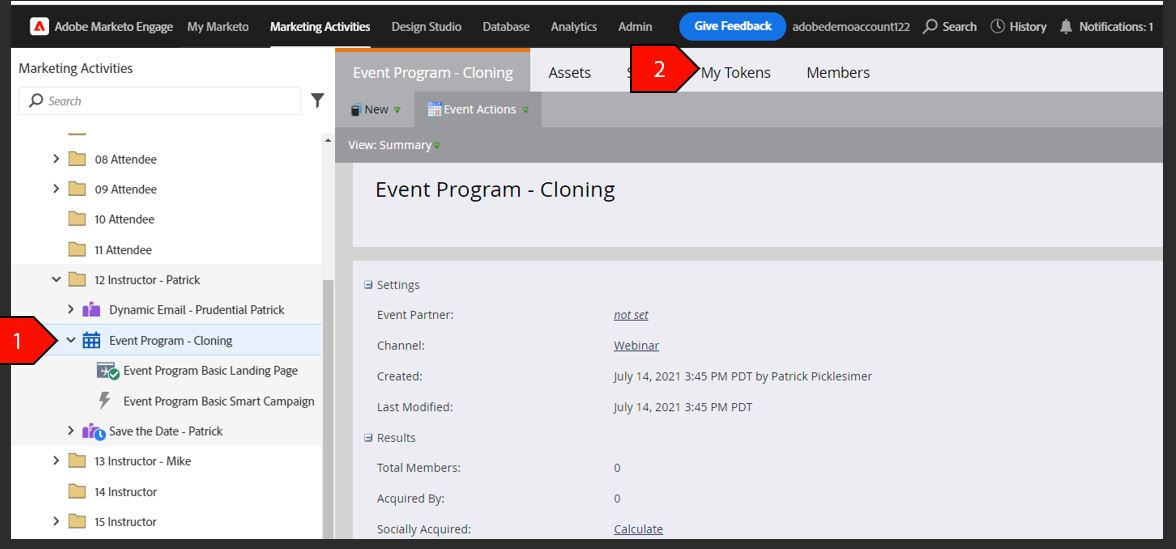Image resolution: width=1176 pixels, height=549 pixels.
Task: Click the 'Acquired By:' label
Action: click(410, 498)
